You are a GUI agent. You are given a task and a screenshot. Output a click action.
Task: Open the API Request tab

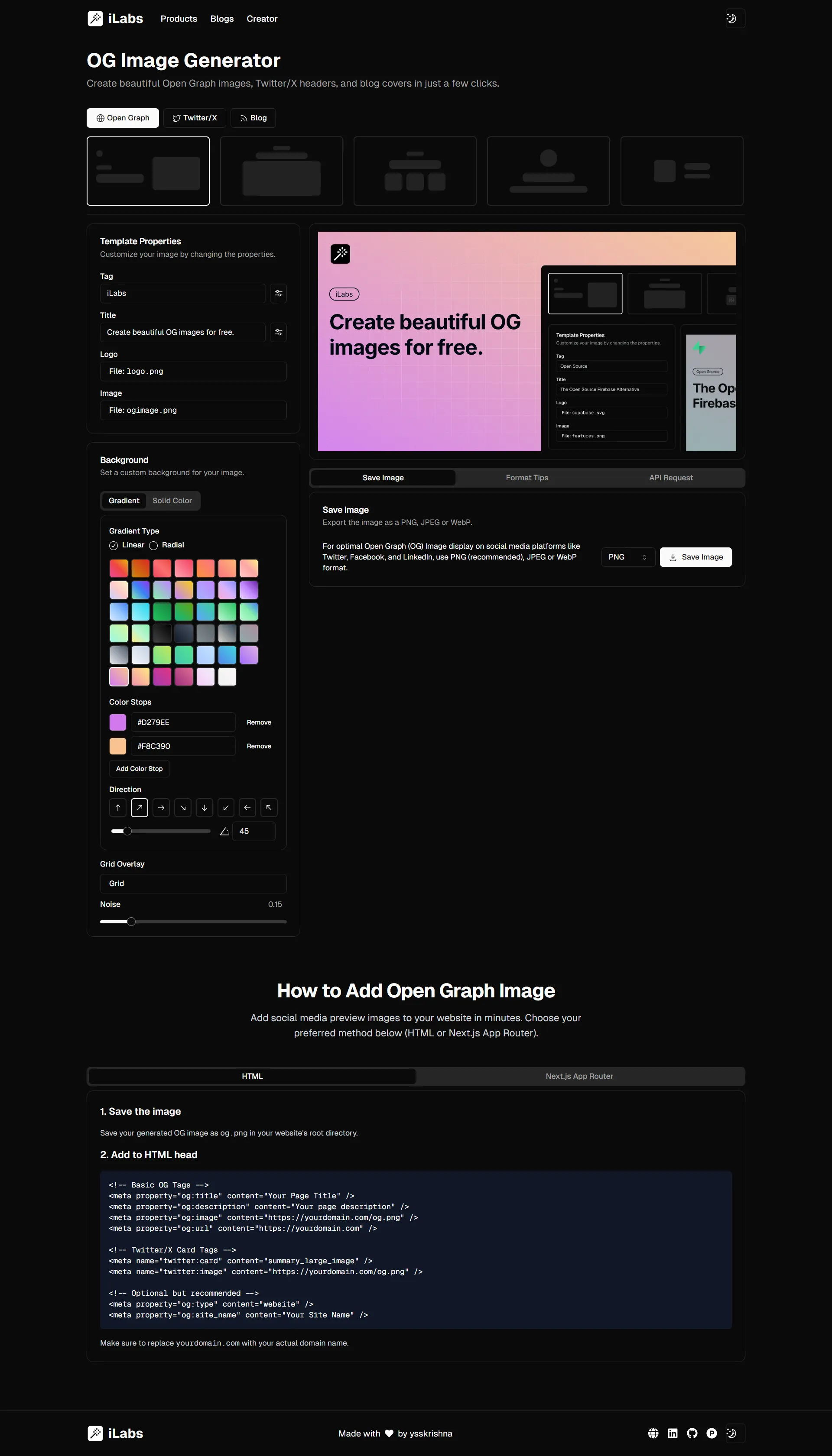671,478
